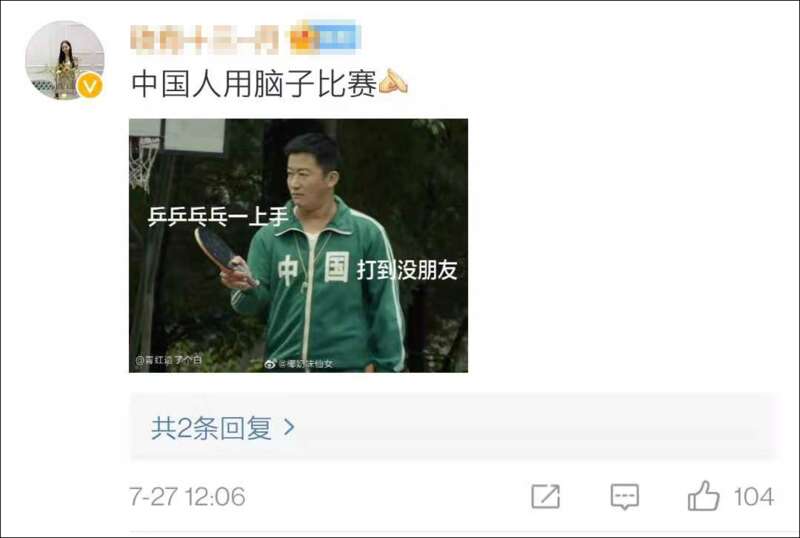
Task: Open the comment bubble icon
Action: 624,497
